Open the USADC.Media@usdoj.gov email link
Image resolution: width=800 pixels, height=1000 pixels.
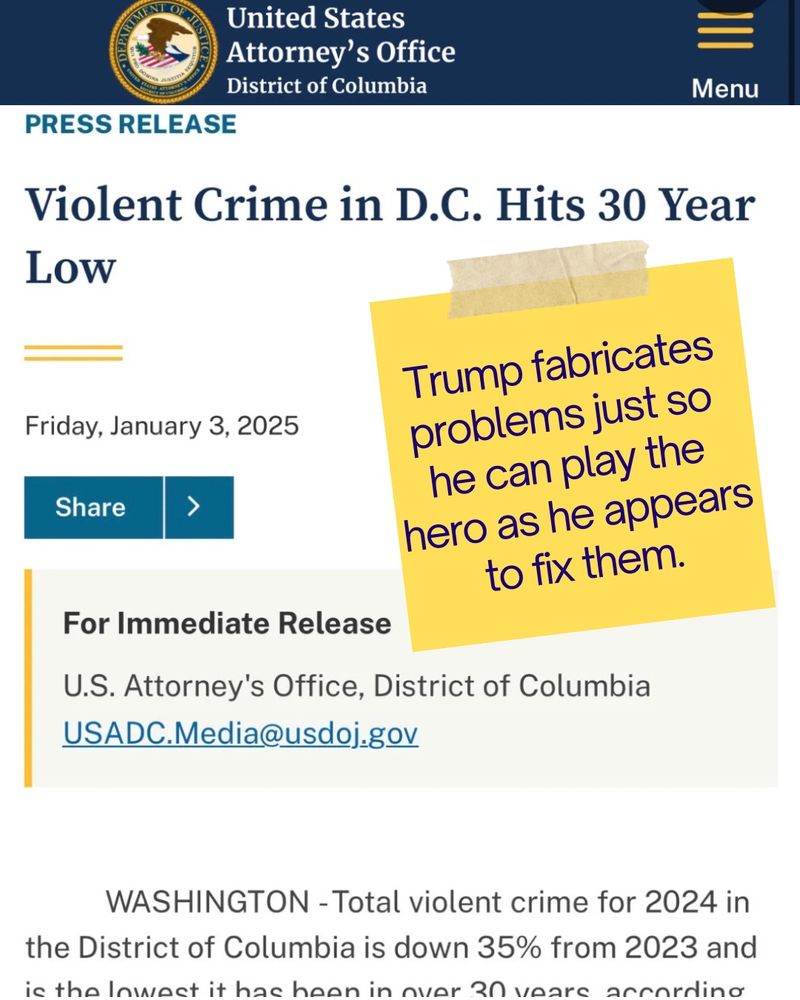click(241, 733)
